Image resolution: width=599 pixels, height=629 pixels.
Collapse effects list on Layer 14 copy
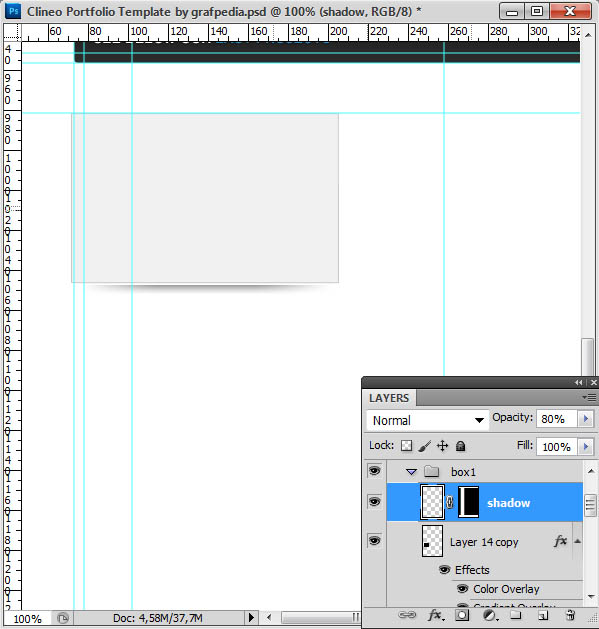click(x=577, y=541)
